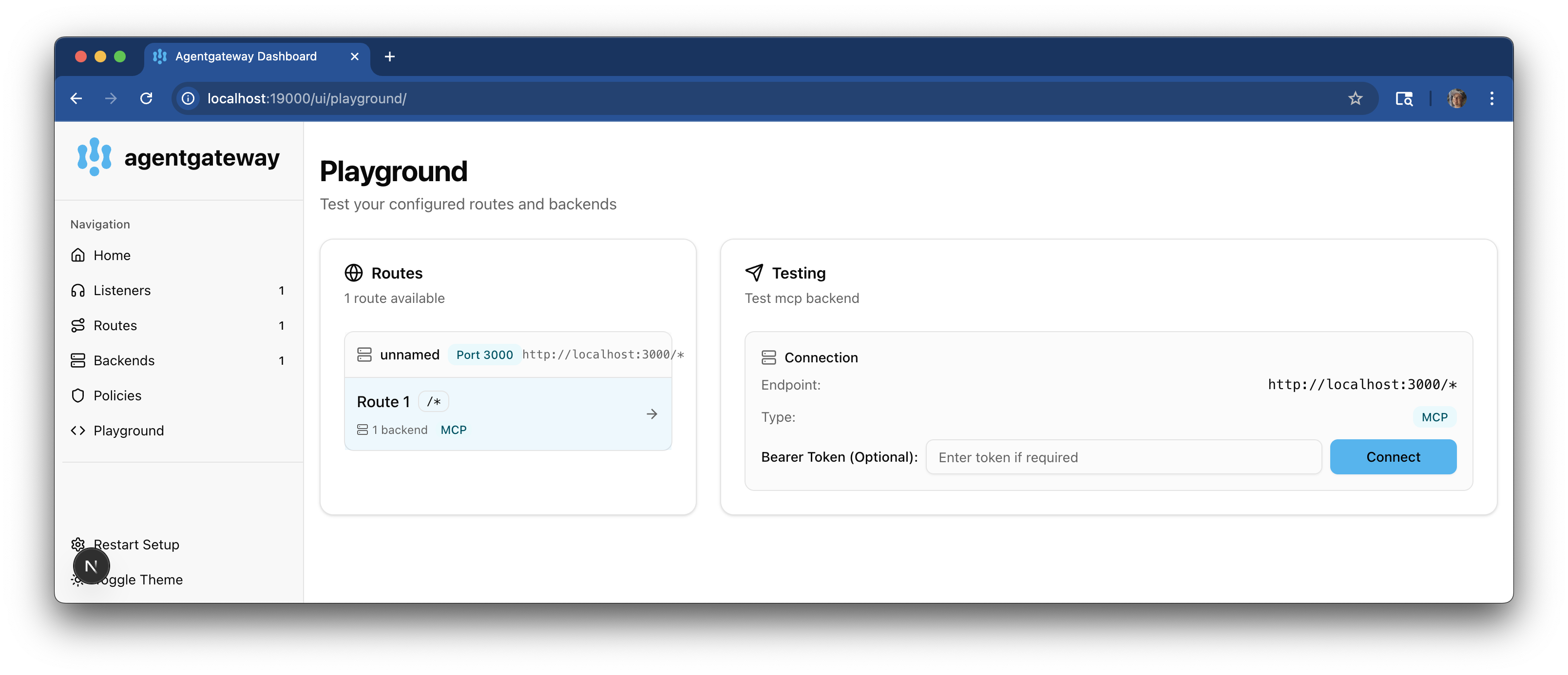Click the Connect button
The height and width of the screenshot is (675, 1568).
click(x=1393, y=456)
